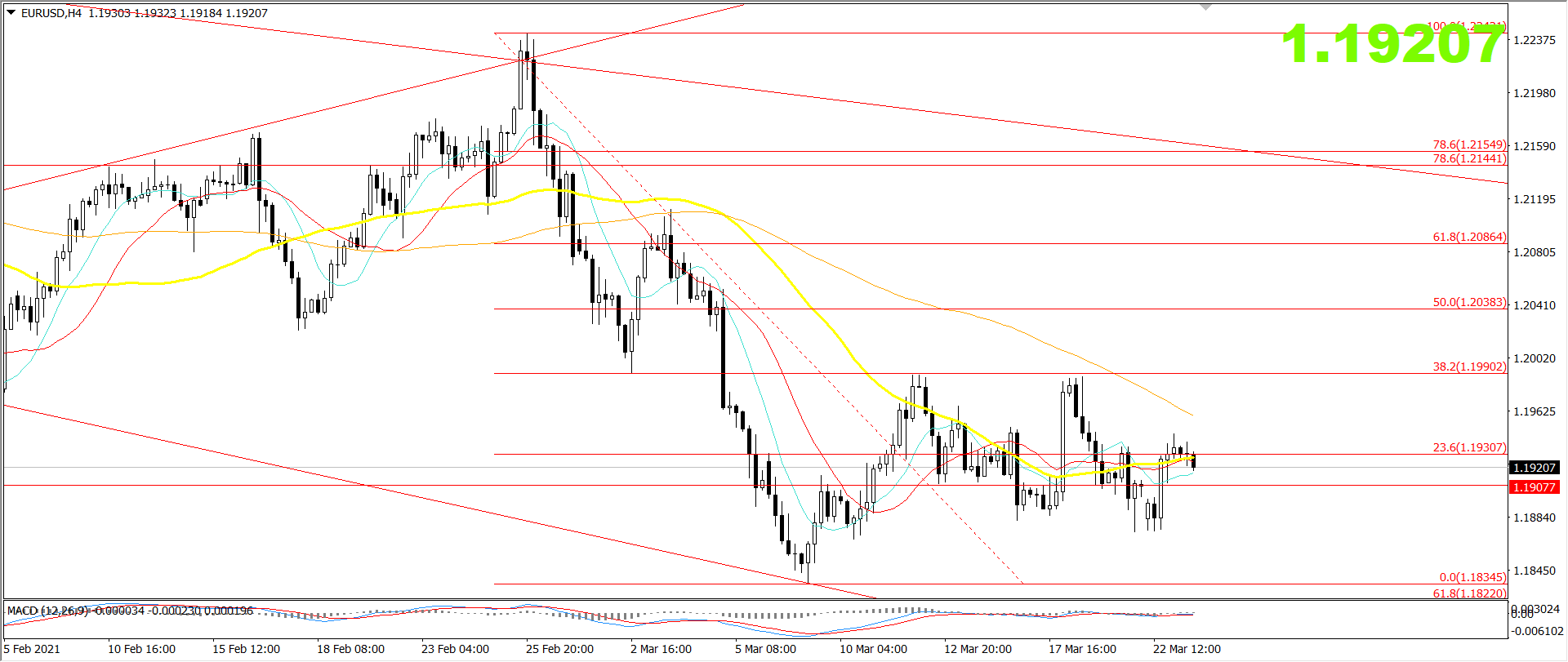Viewport: 1568px width, 662px height.
Task: Select the 61.8(1.18220) Fibonacci level label
Action: click(1469, 593)
